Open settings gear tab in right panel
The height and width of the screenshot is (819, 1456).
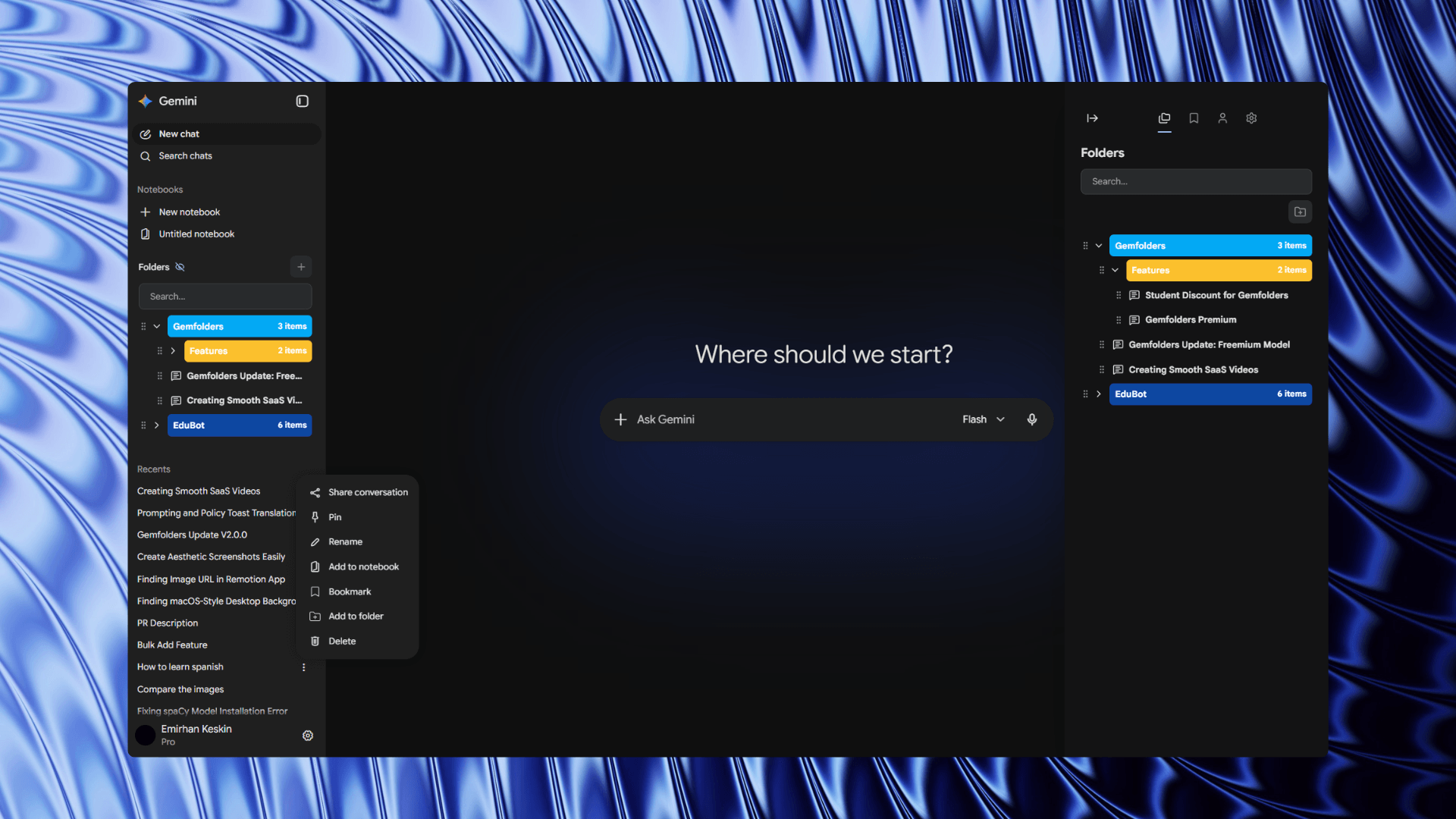pyautogui.click(x=1251, y=118)
